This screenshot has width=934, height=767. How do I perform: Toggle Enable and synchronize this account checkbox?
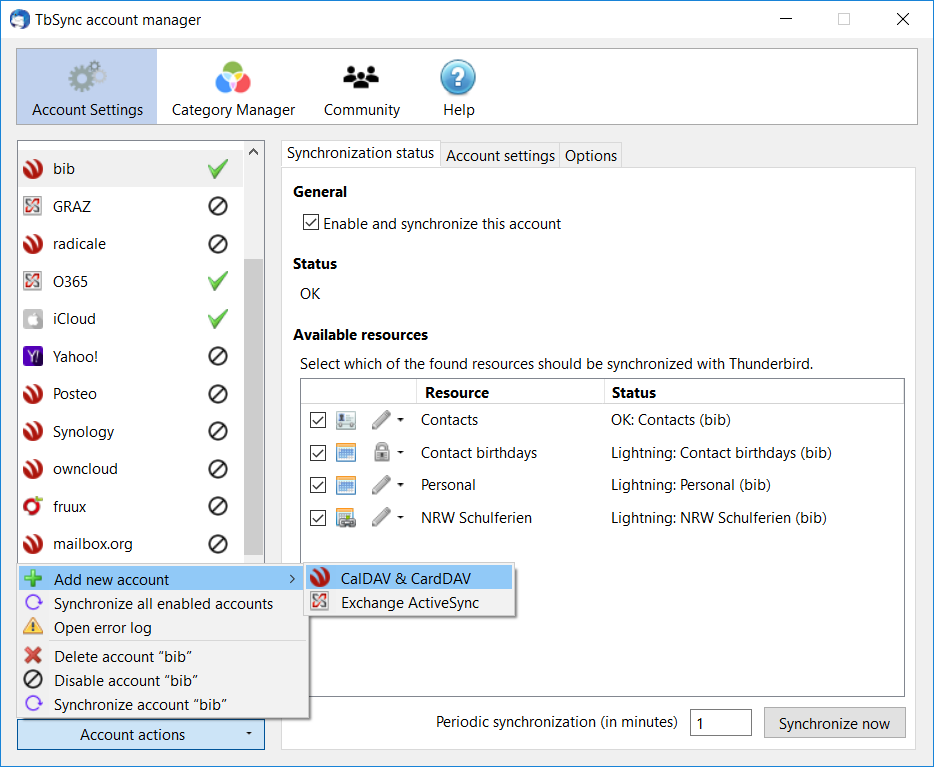click(x=311, y=223)
